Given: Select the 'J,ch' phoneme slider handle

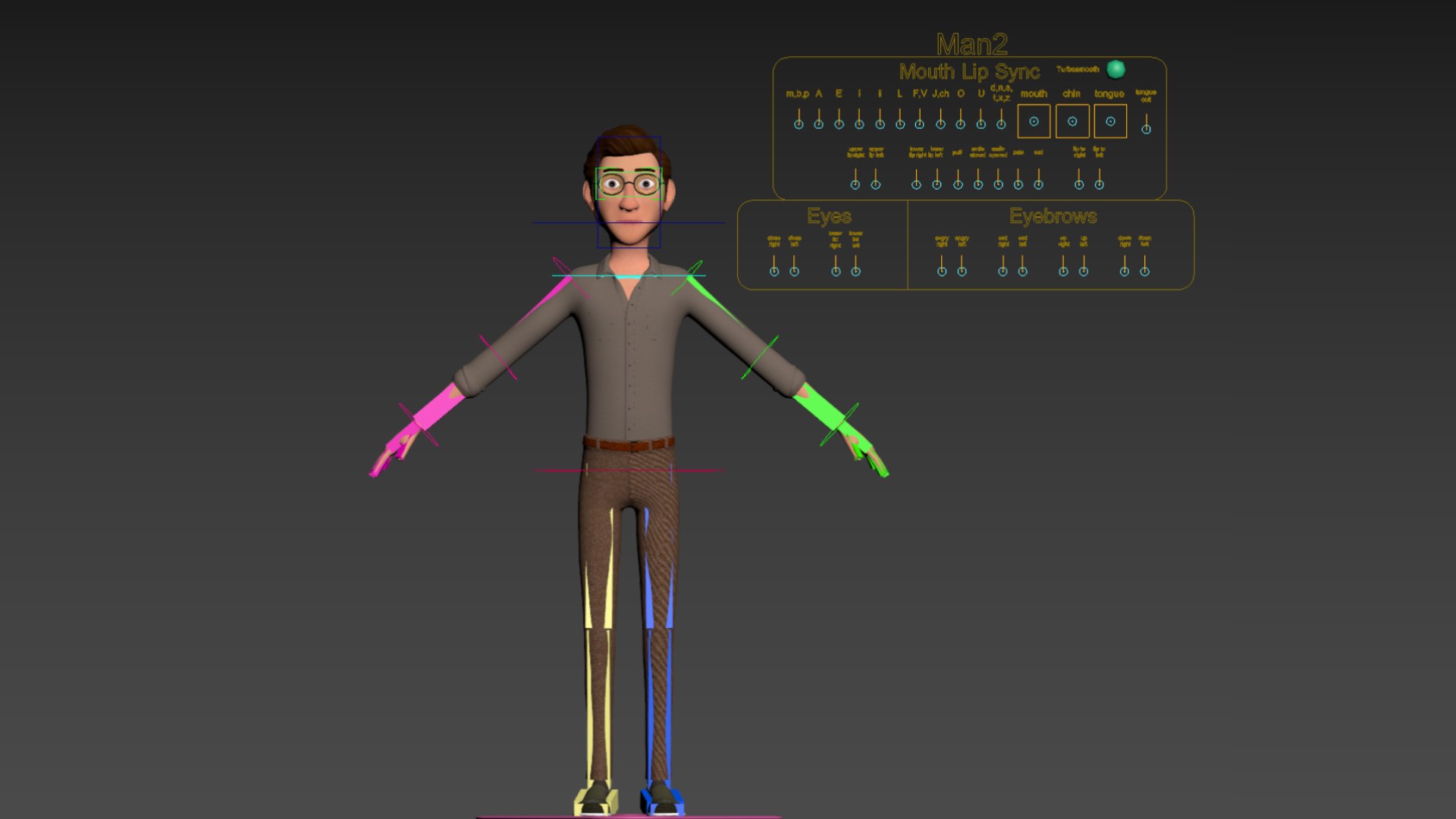Looking at the screenshot, I should pos(940,124).
